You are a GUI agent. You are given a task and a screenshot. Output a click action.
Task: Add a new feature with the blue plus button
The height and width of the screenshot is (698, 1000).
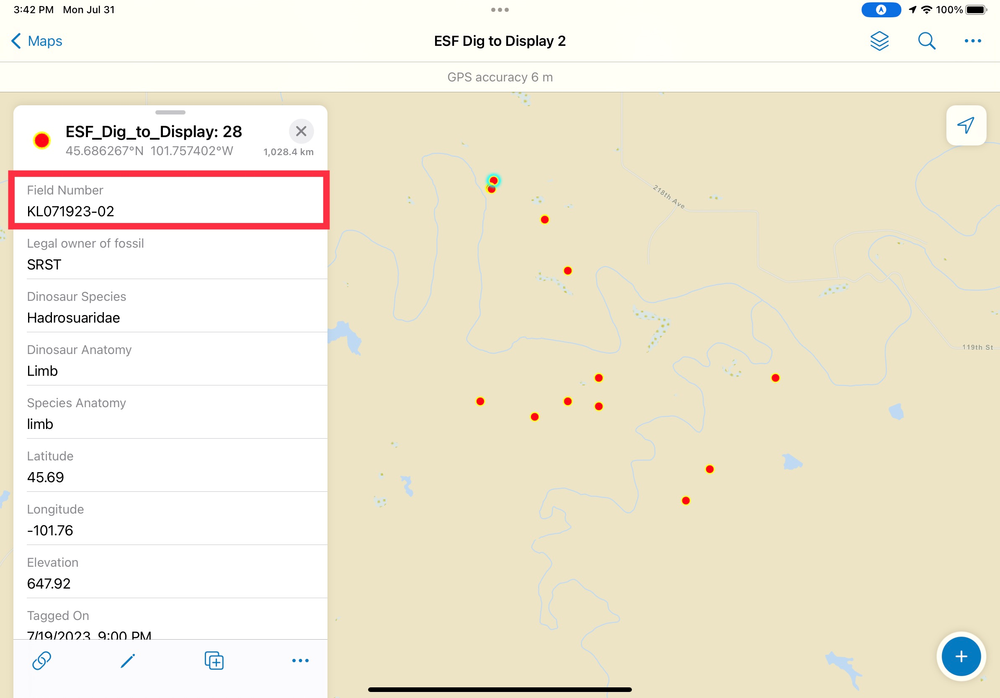(x=961, y=656)
